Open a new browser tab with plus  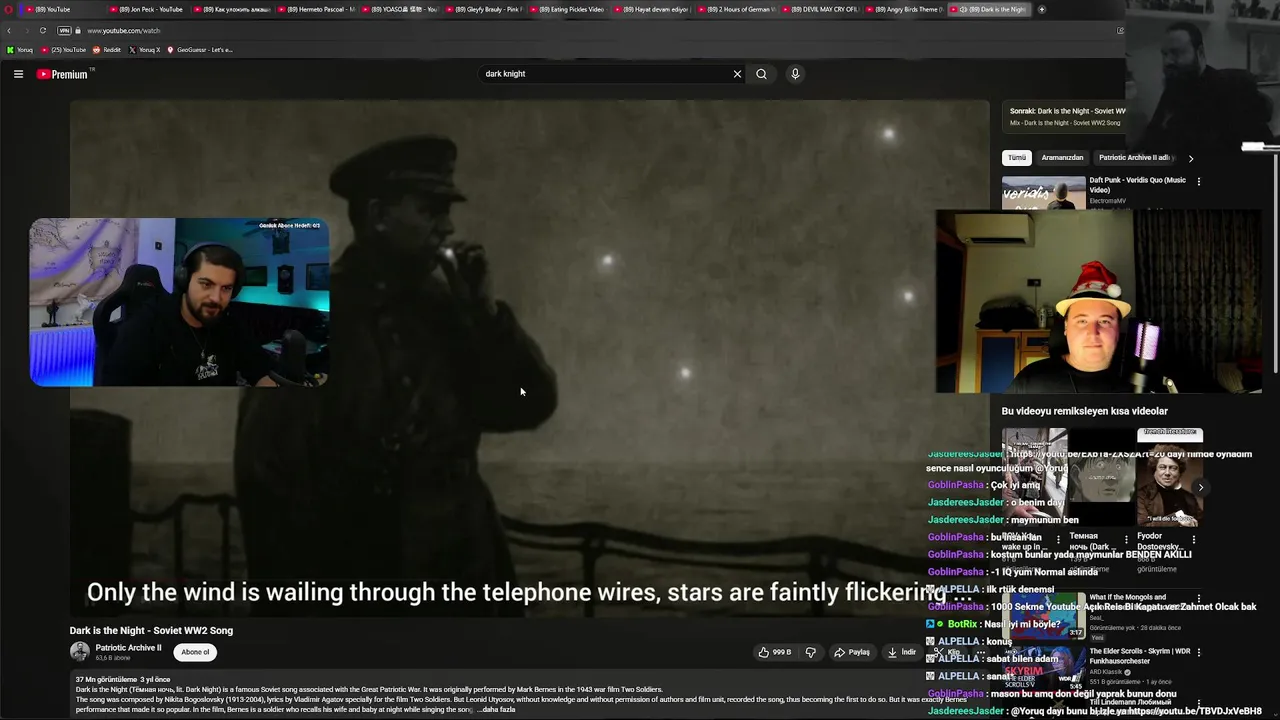point(1041,9)
